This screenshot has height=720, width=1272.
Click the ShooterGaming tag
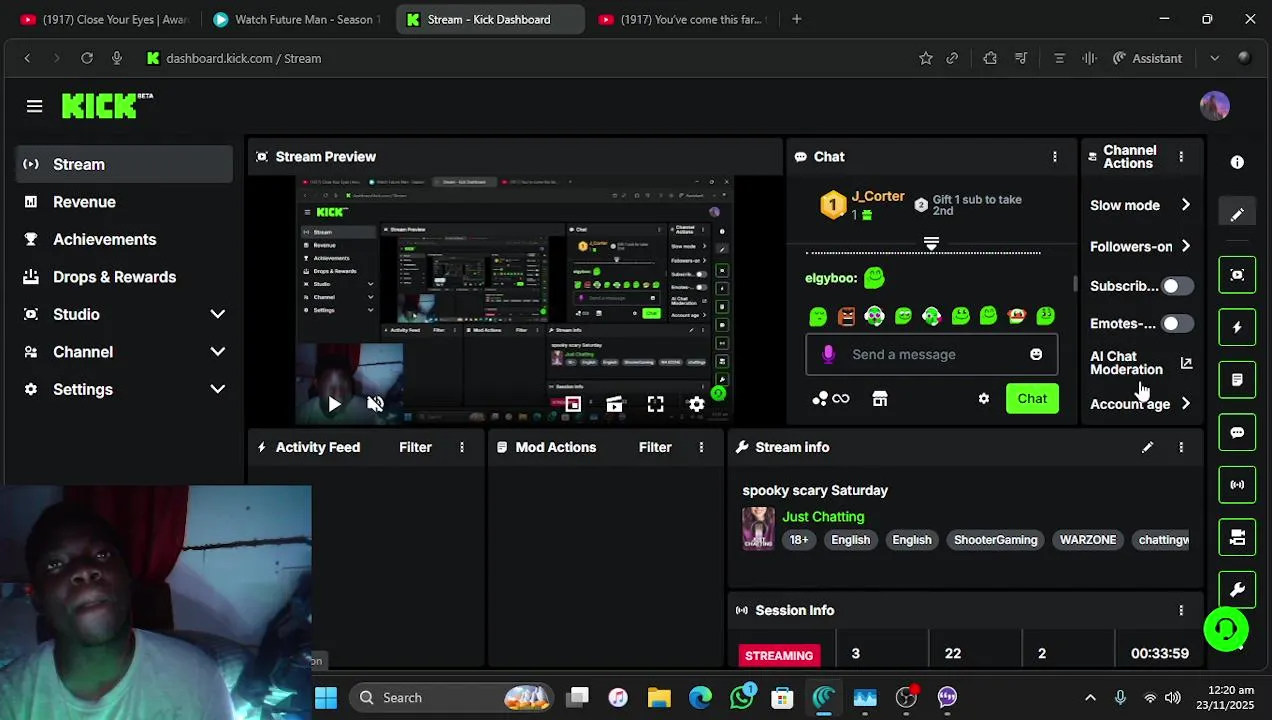995,540
